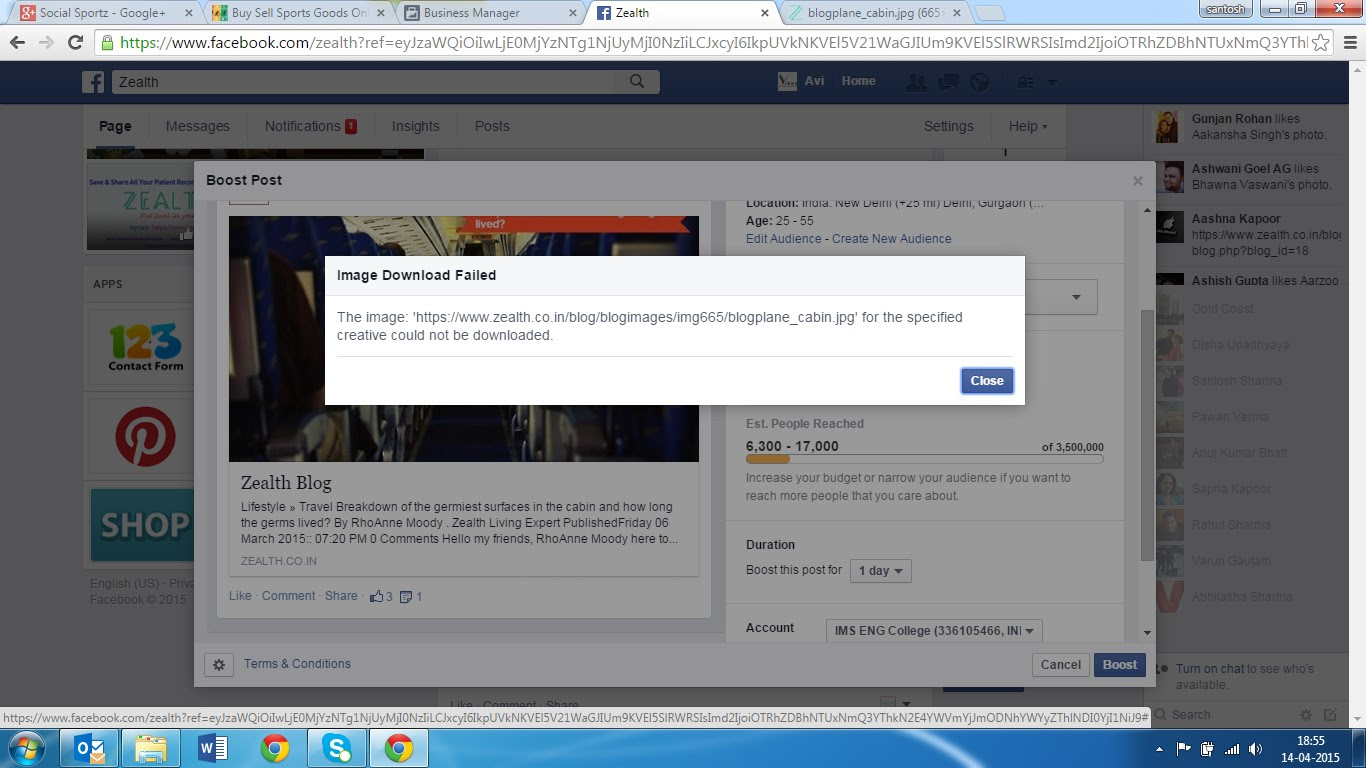Open Terms & Conditions link
The height and width of the screenshot is (768, 1366).
click(297, 664)
